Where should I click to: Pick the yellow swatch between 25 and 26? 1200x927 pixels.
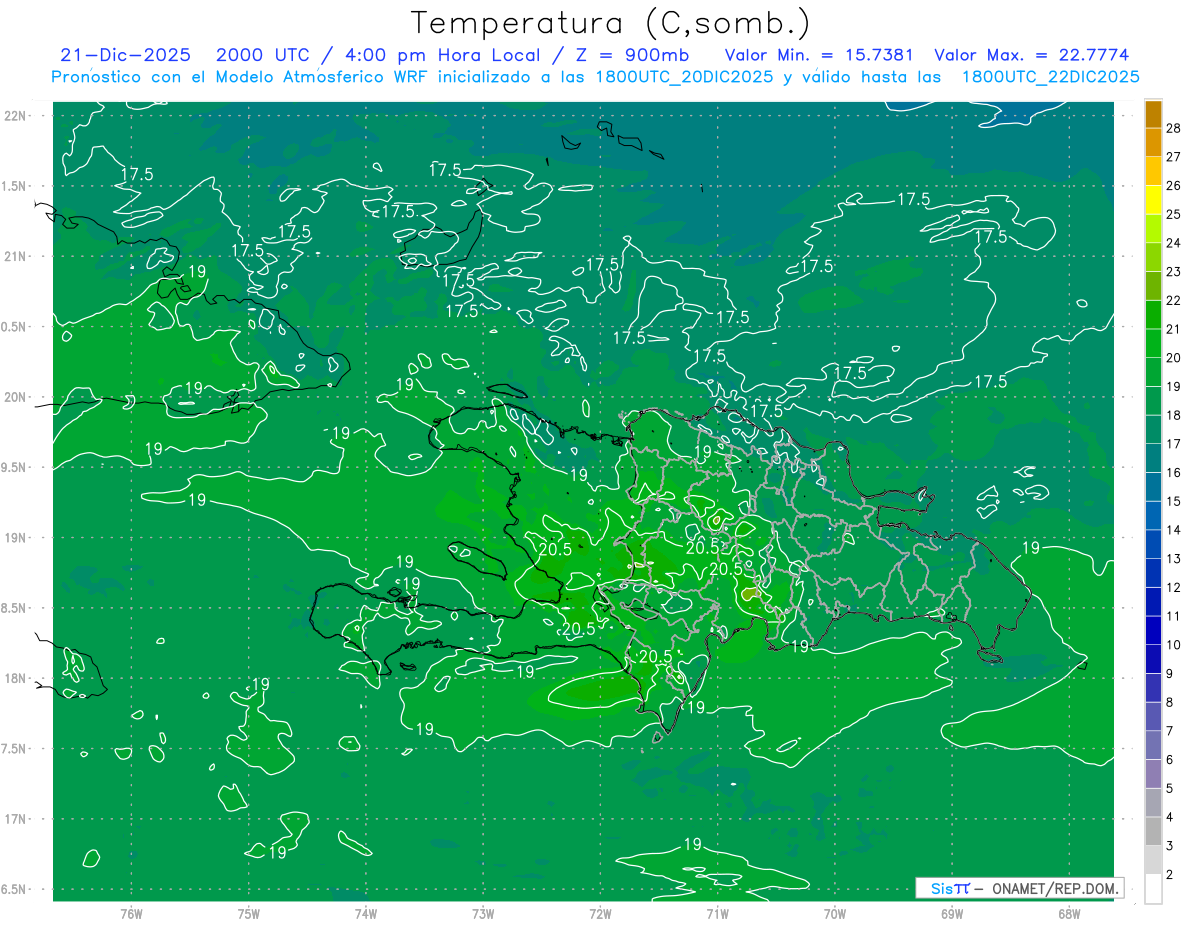(1153, 200)
